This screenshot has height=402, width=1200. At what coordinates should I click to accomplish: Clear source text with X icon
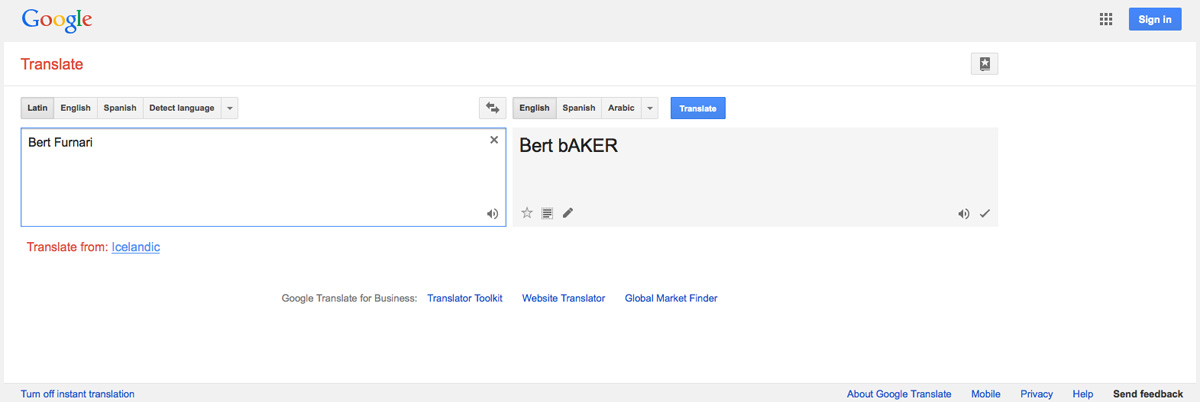click(x=494, y=141)
